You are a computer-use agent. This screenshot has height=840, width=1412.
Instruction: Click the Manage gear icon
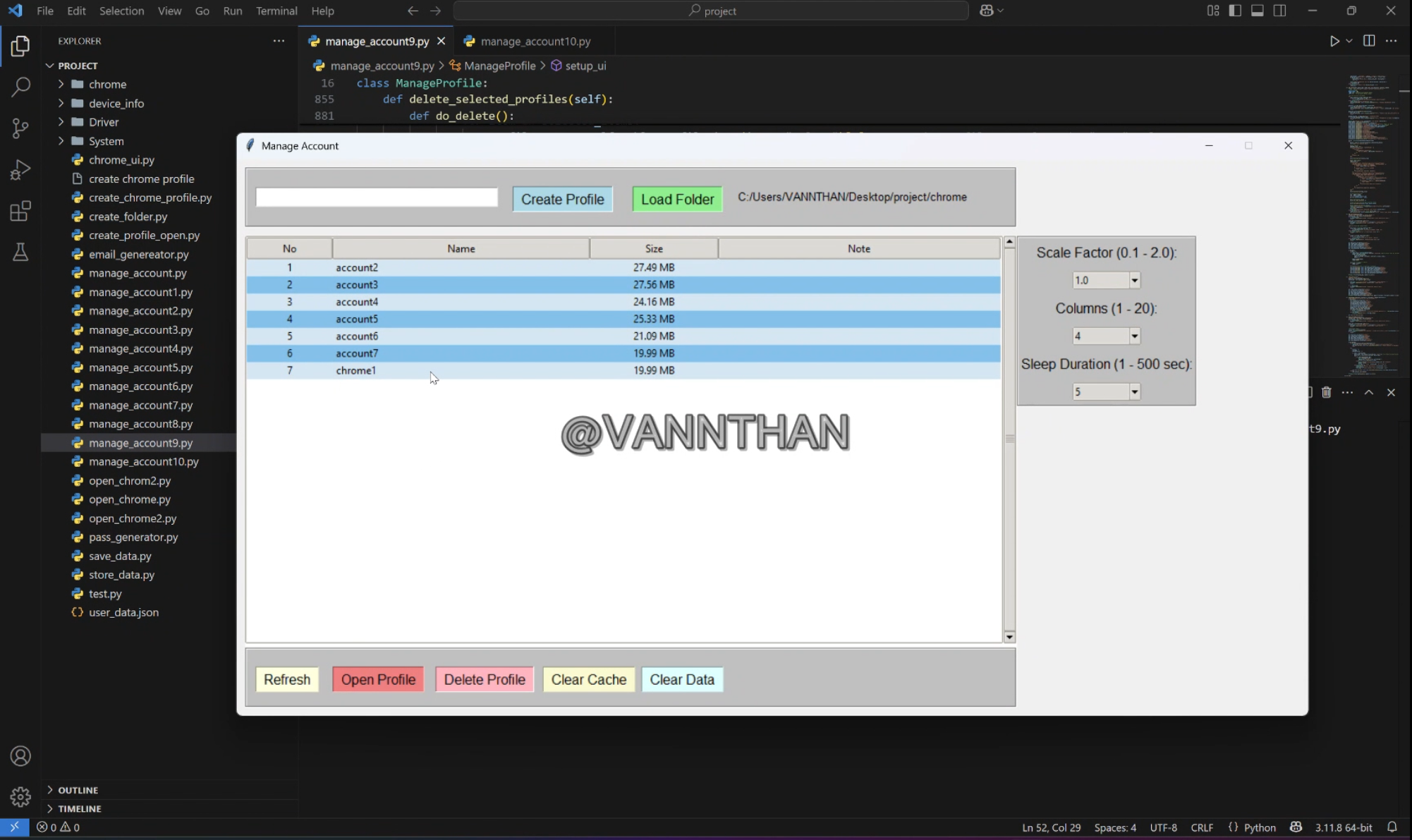tap(20, 796)
